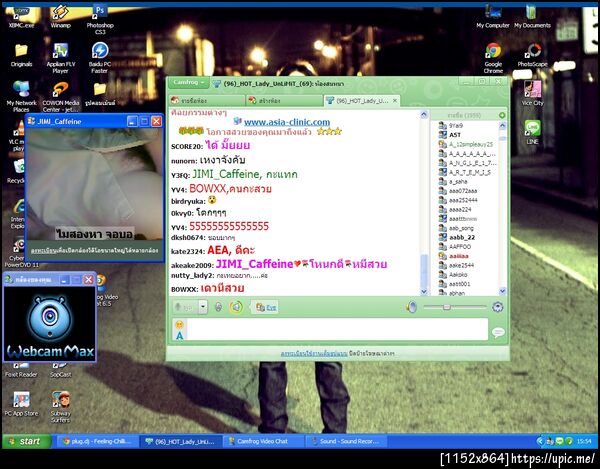Select user a_saha in user list
This screenshot has height=469, width=600.
458,181
